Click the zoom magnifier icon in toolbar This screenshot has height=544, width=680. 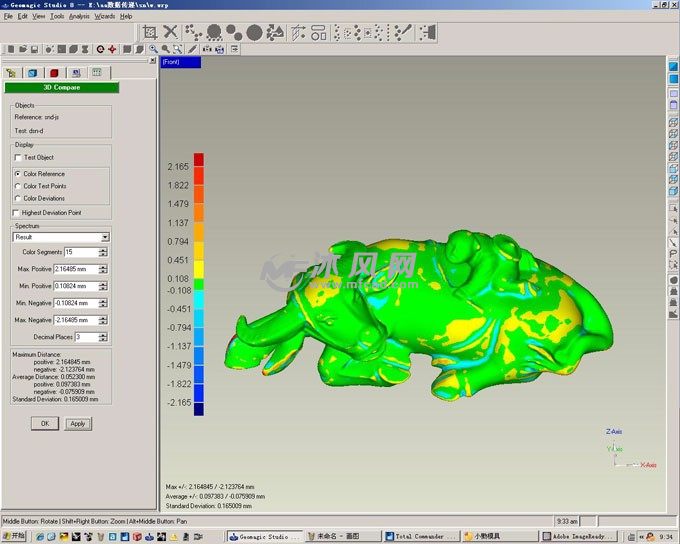click(153, 48)
